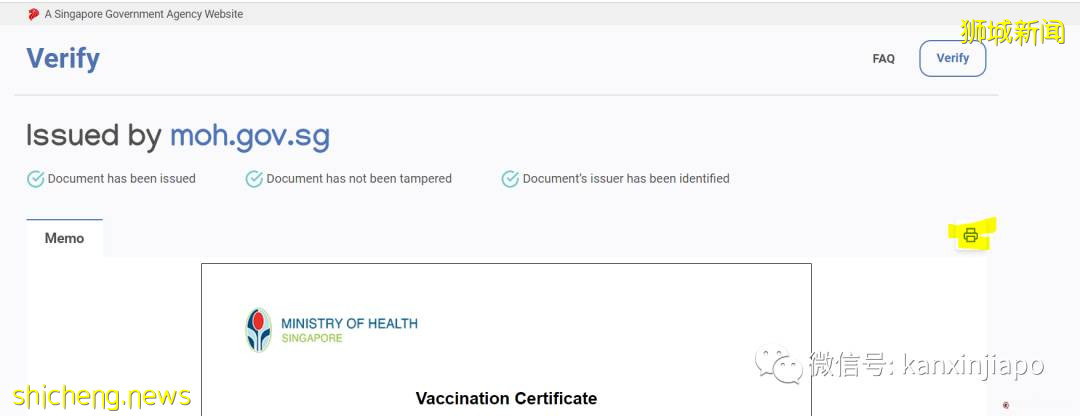
Task: Click the Singapore lion head icon
Action: click(x=33, y=15)
